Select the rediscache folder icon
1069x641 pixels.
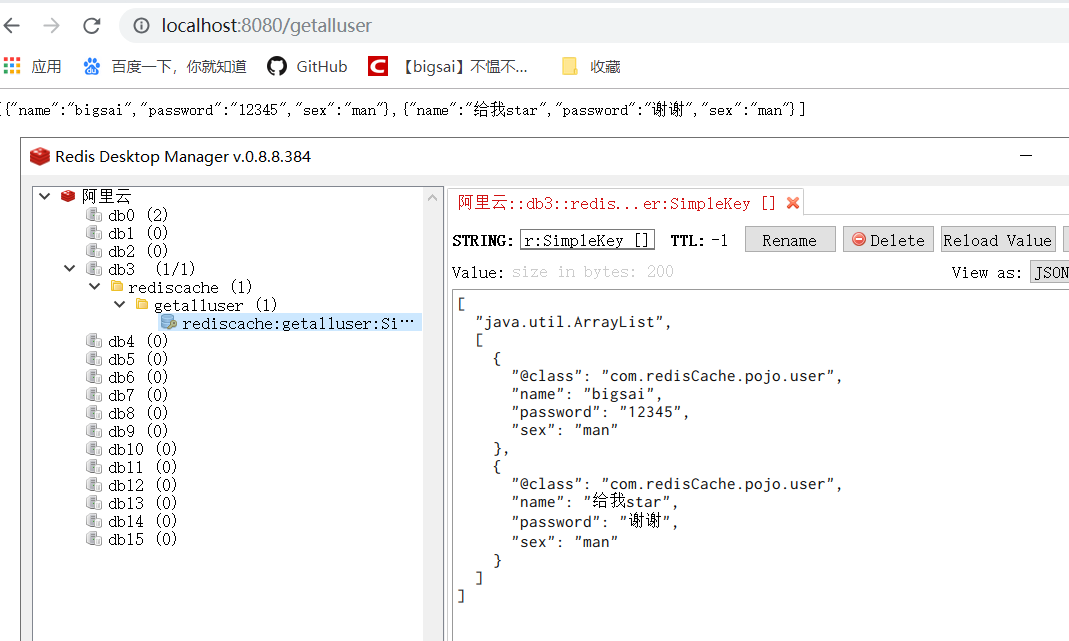(117, 286)
